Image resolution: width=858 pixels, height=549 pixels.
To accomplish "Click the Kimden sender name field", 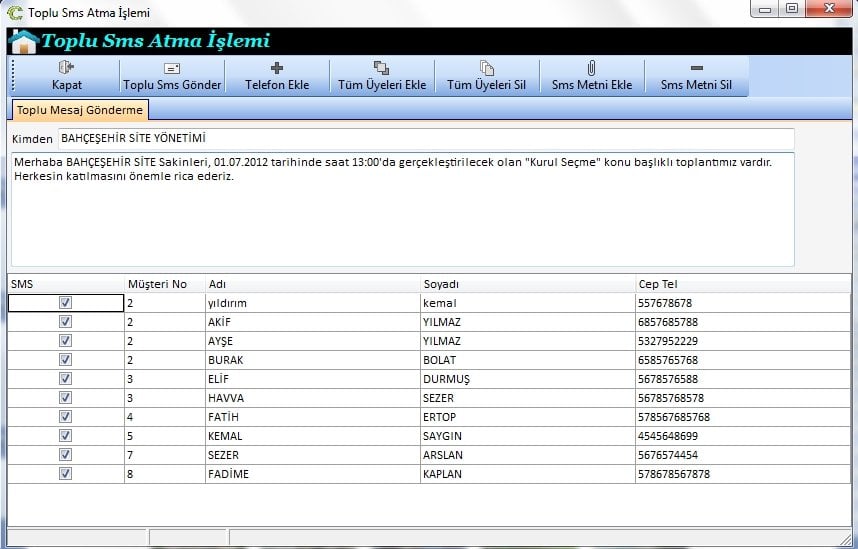I will (x=425, y=139).
